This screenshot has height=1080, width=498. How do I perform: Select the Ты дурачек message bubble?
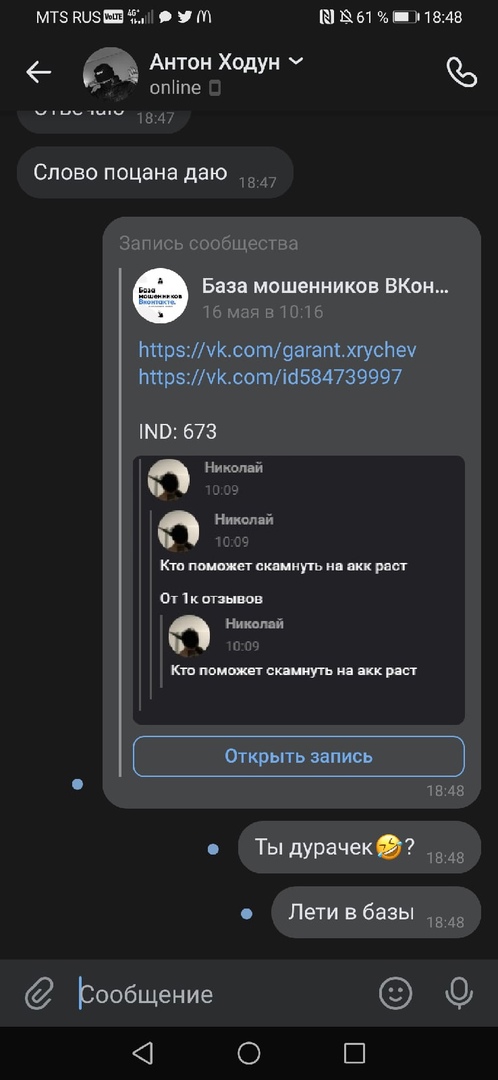[359, 847]
